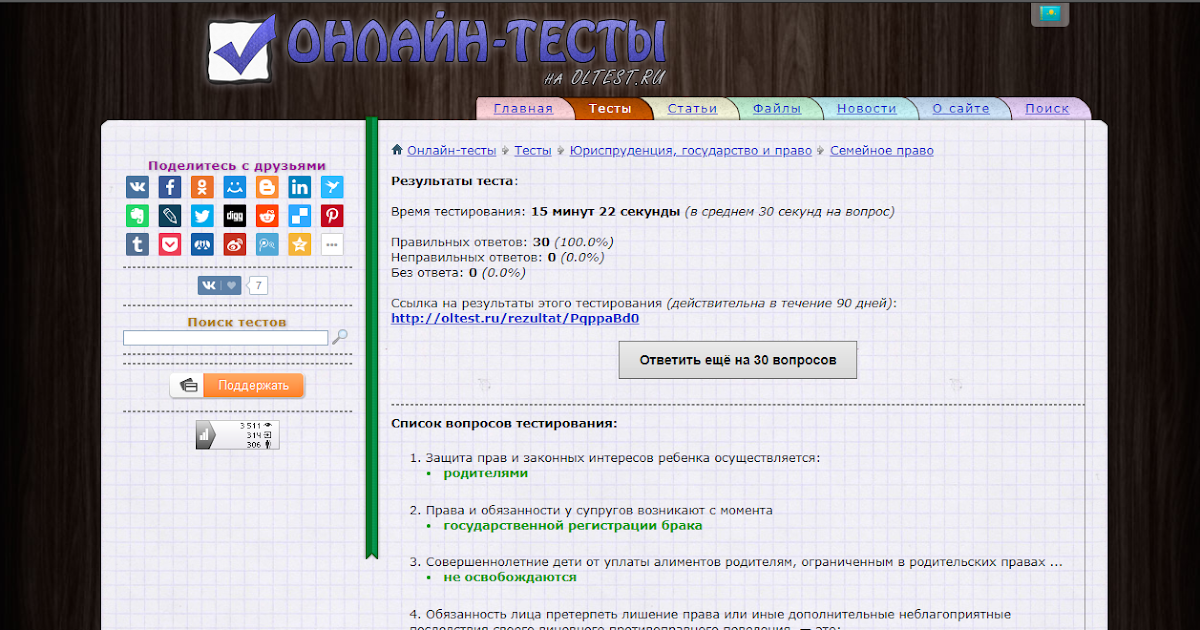Share via Blogger icon
Image resolution: width=1200 pixels, height=630 pixels.
pyautogui.click(x=267, y=187)
